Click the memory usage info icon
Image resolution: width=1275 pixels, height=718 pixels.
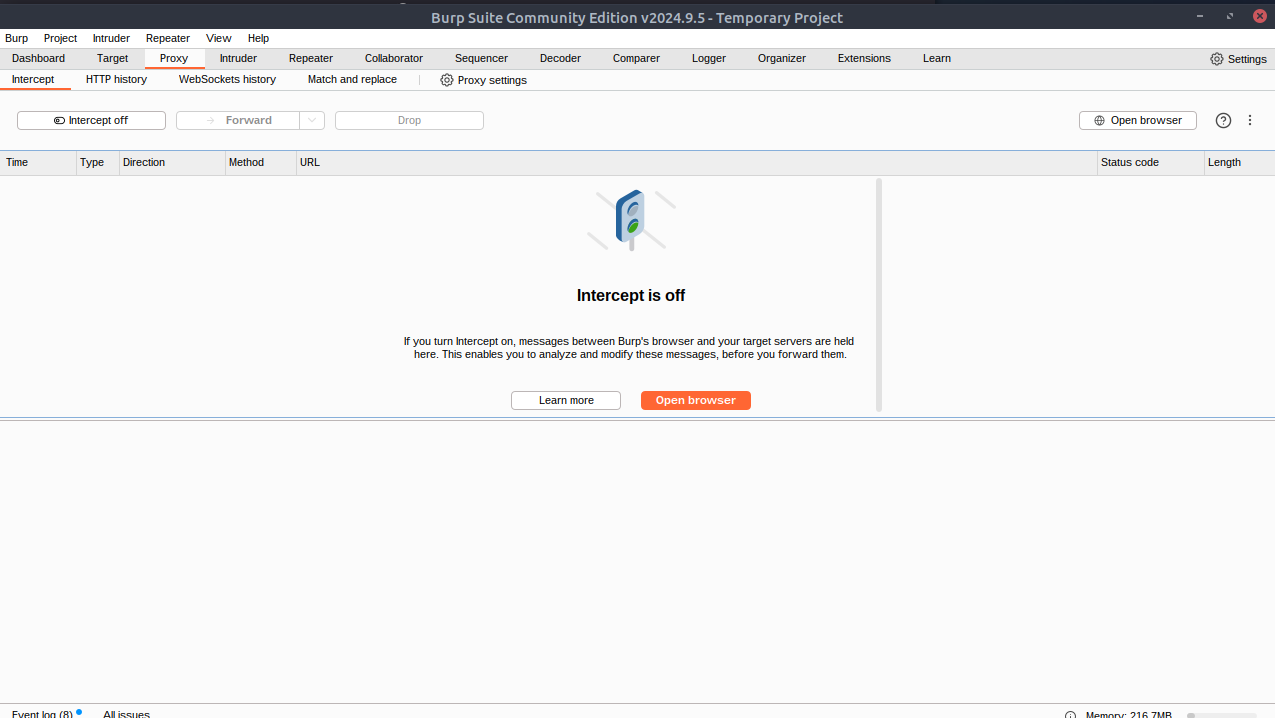coord(1070,715)
